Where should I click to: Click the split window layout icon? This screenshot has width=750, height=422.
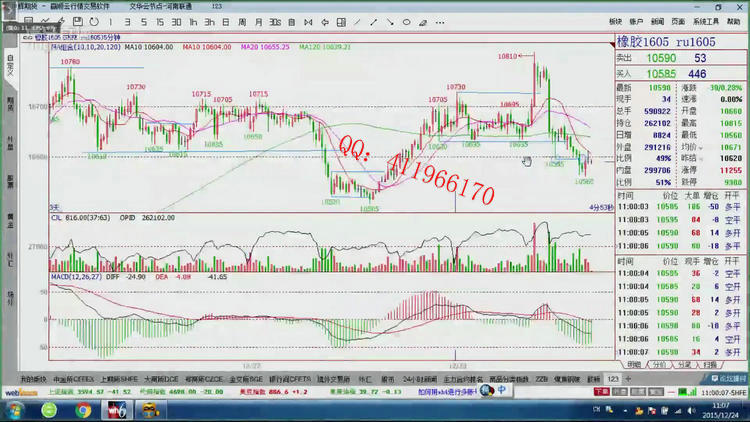coord(341,22)
